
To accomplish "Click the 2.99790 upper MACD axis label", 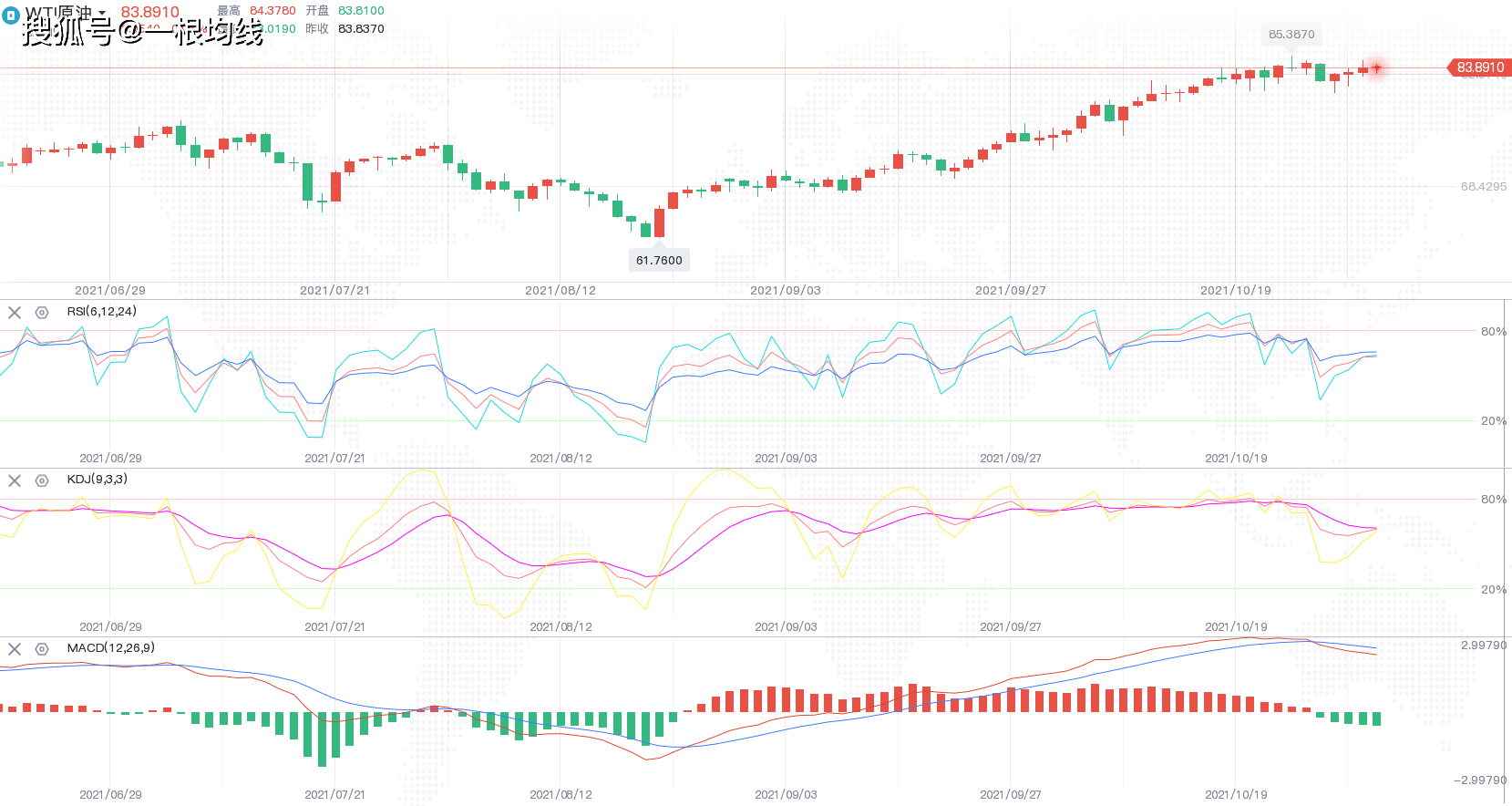I will (x=1484, y=645).
